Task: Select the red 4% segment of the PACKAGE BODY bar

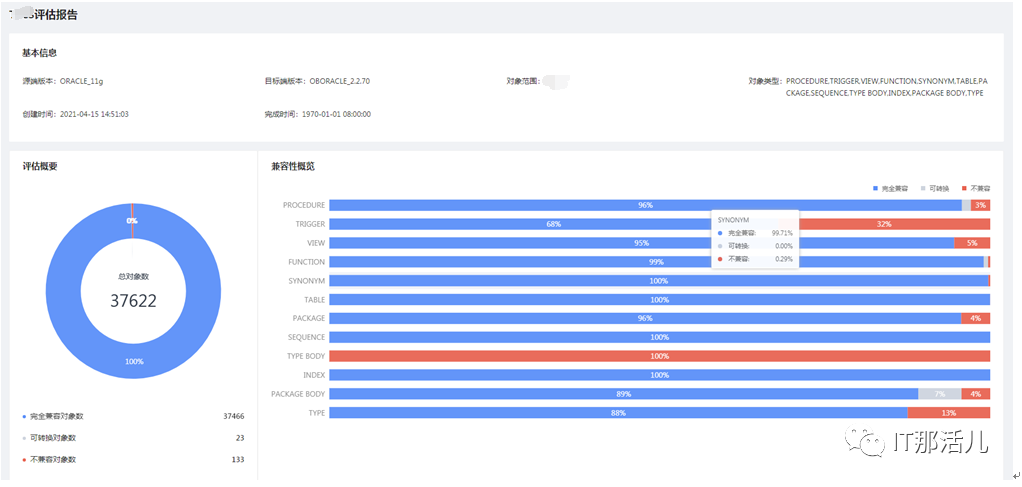Action: click(976, 394)
